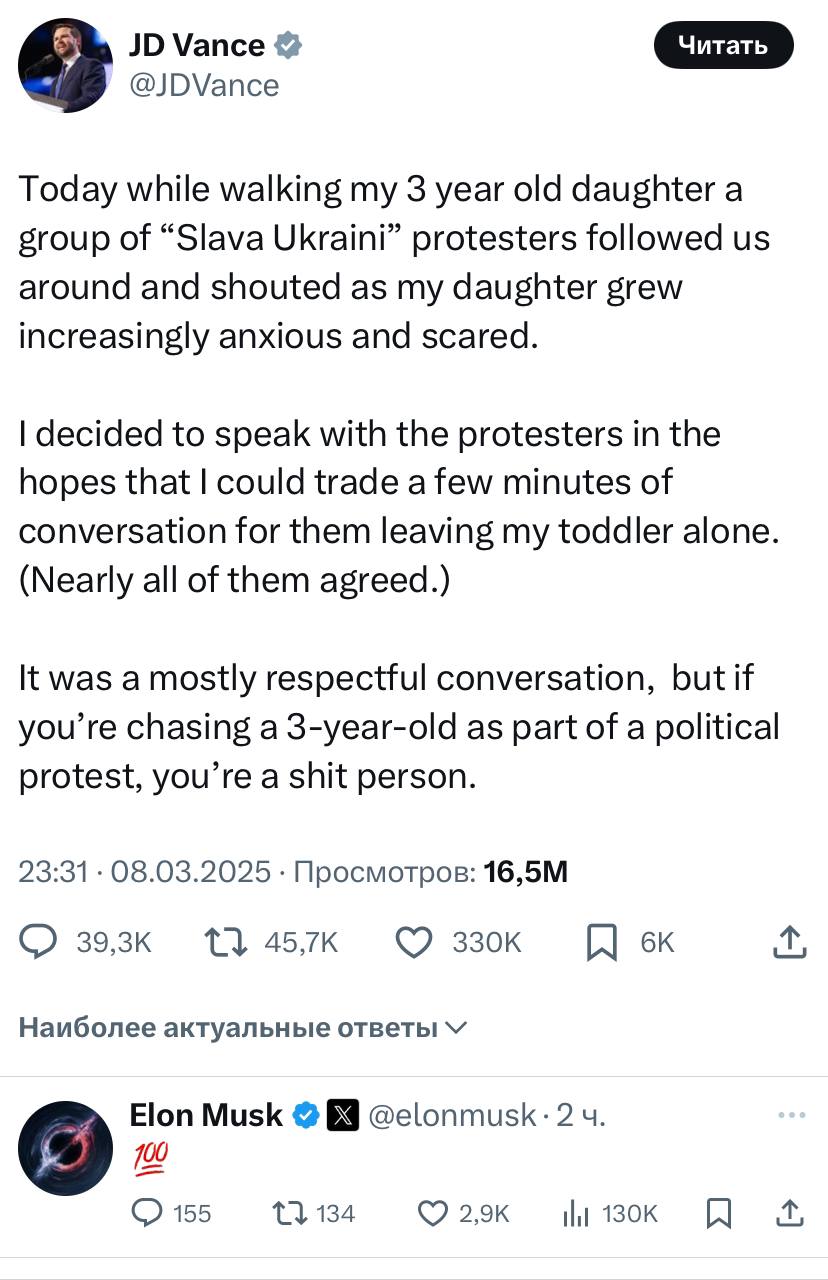Open the @elonmusk profile handle
Image resolution: width=828 pixels, height=1280 pixels.
coord(452,1115)
